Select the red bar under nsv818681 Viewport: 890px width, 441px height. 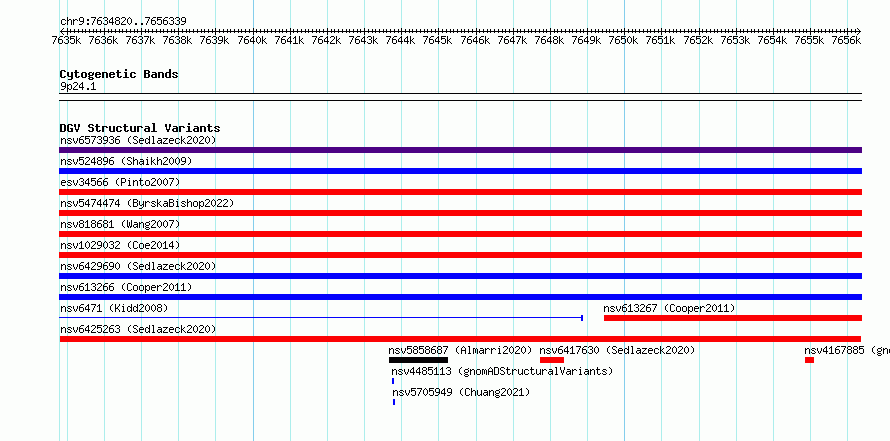(460, 234)
